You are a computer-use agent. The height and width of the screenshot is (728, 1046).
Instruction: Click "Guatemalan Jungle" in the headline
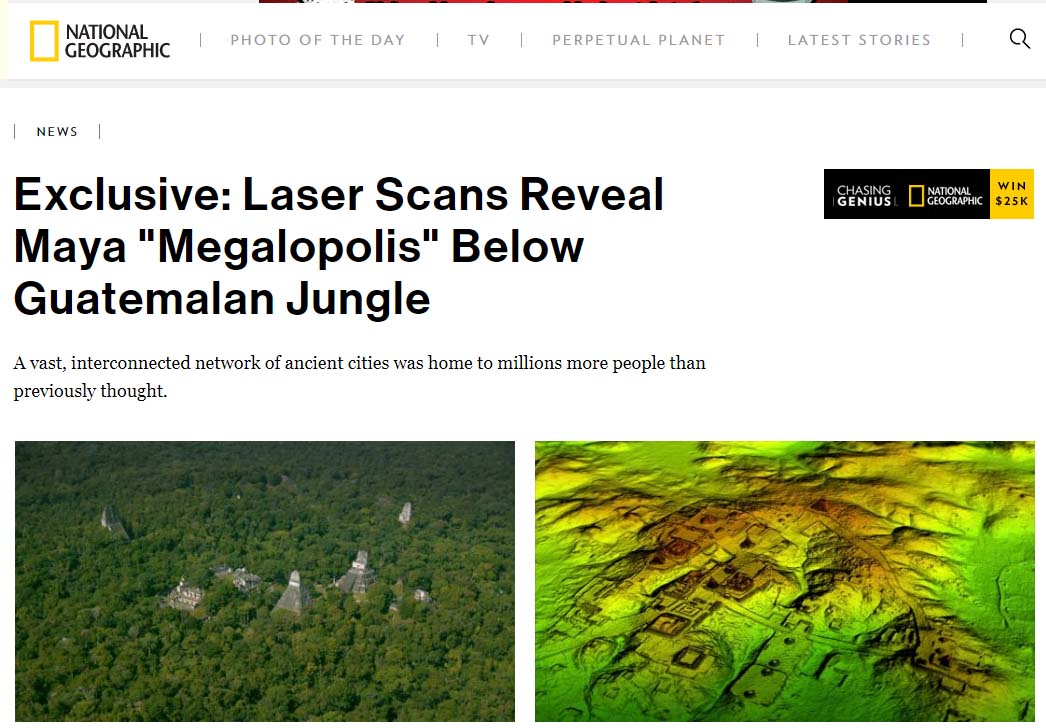click(x=222, y=298)
